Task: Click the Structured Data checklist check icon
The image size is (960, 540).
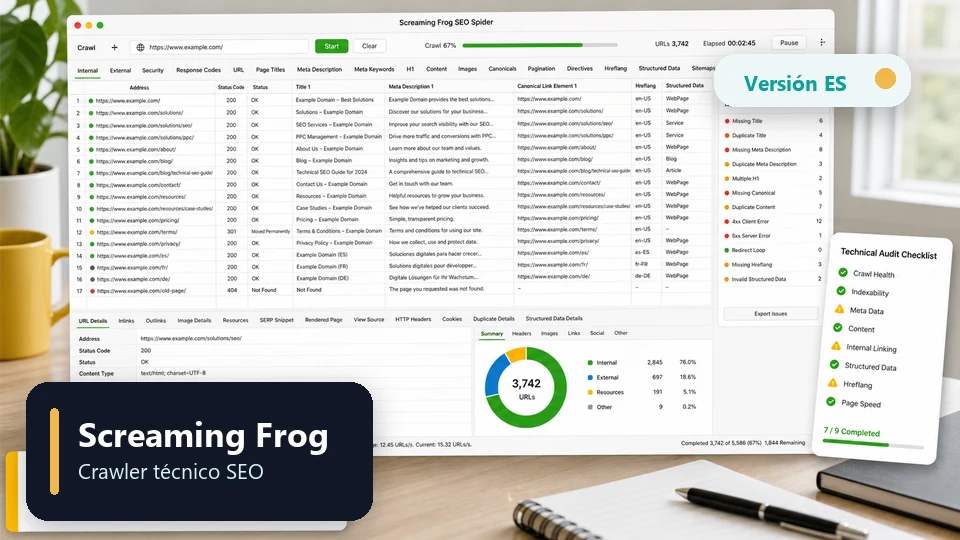Action: tap(834, 364)
